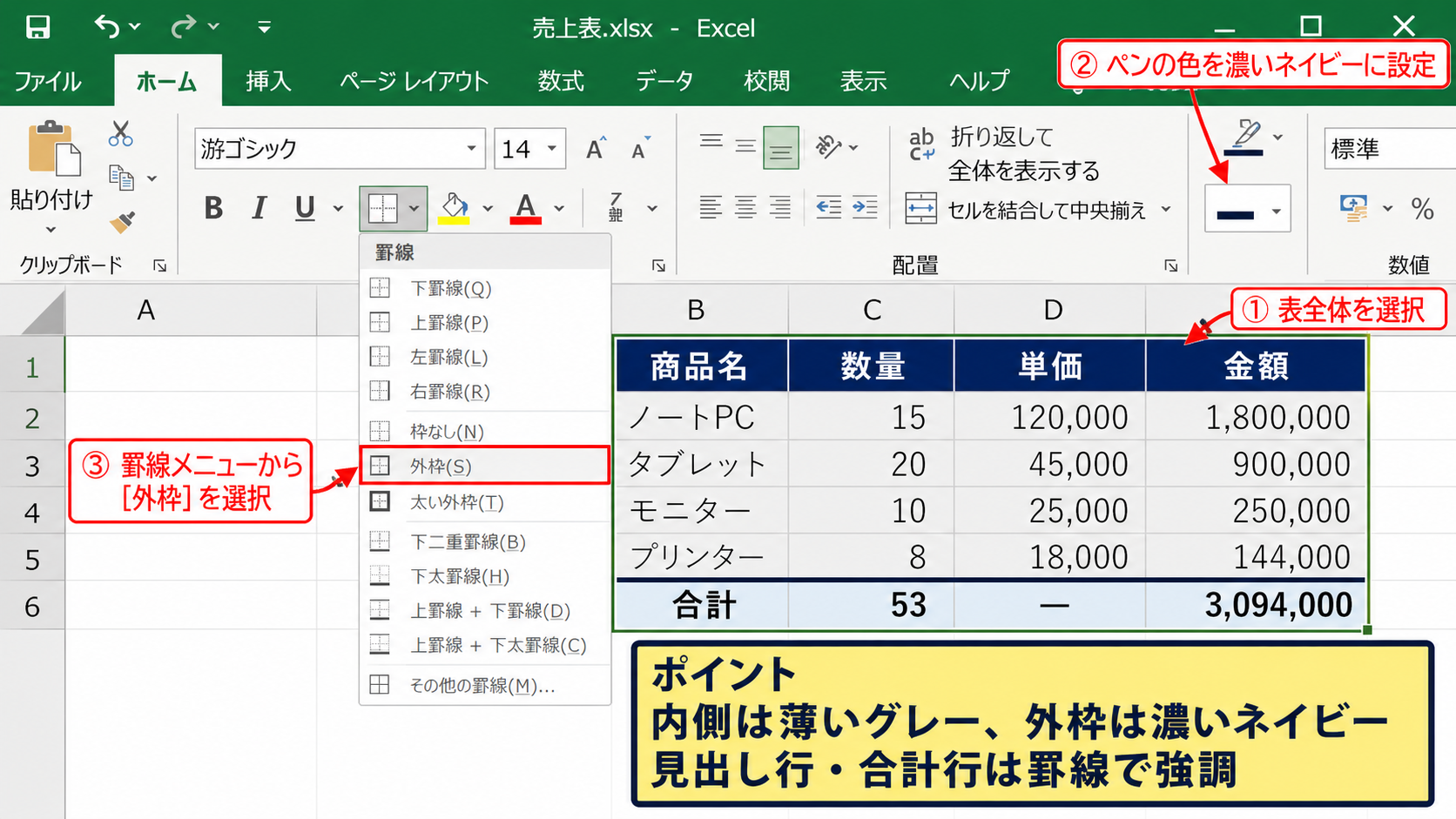1456x819 pixels.
Task: Click the accounting number format icon
Action: tap(1354, 208)
